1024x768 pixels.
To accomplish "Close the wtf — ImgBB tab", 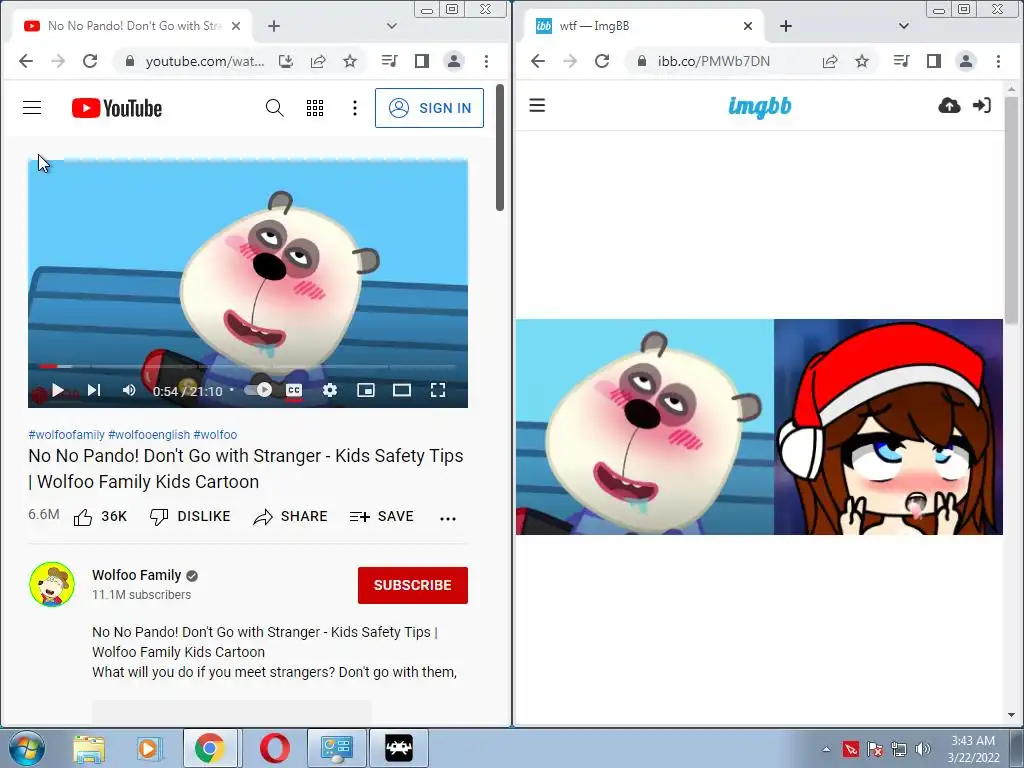I will coord(748,26).
